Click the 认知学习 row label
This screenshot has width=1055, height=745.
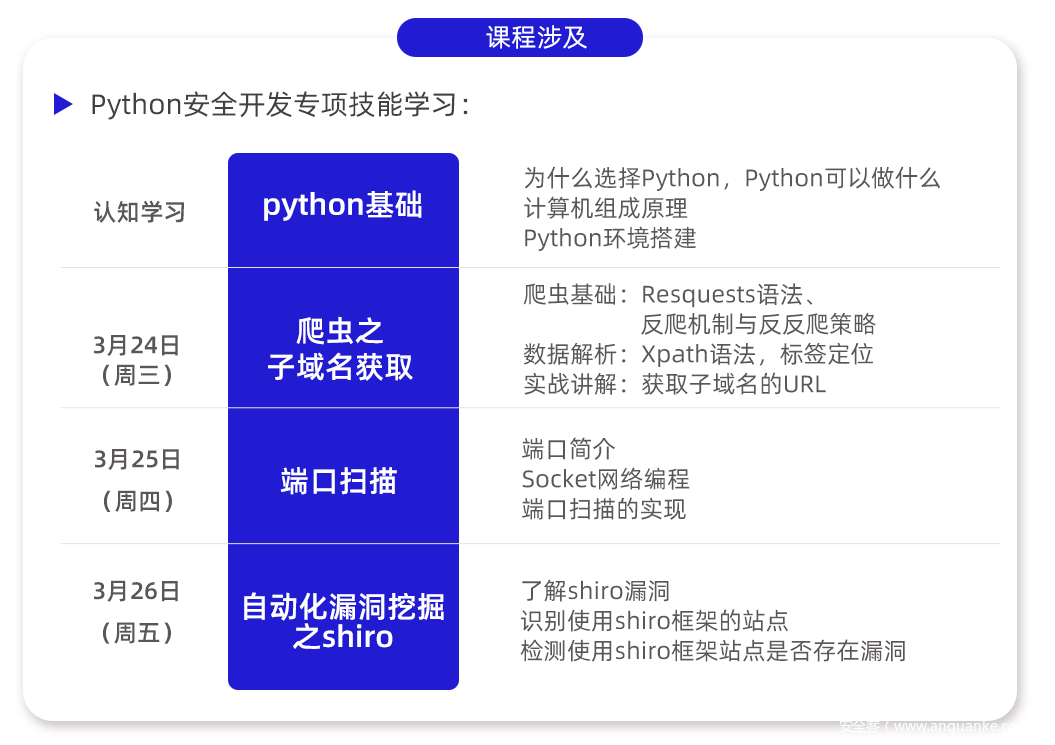point(139,212)
